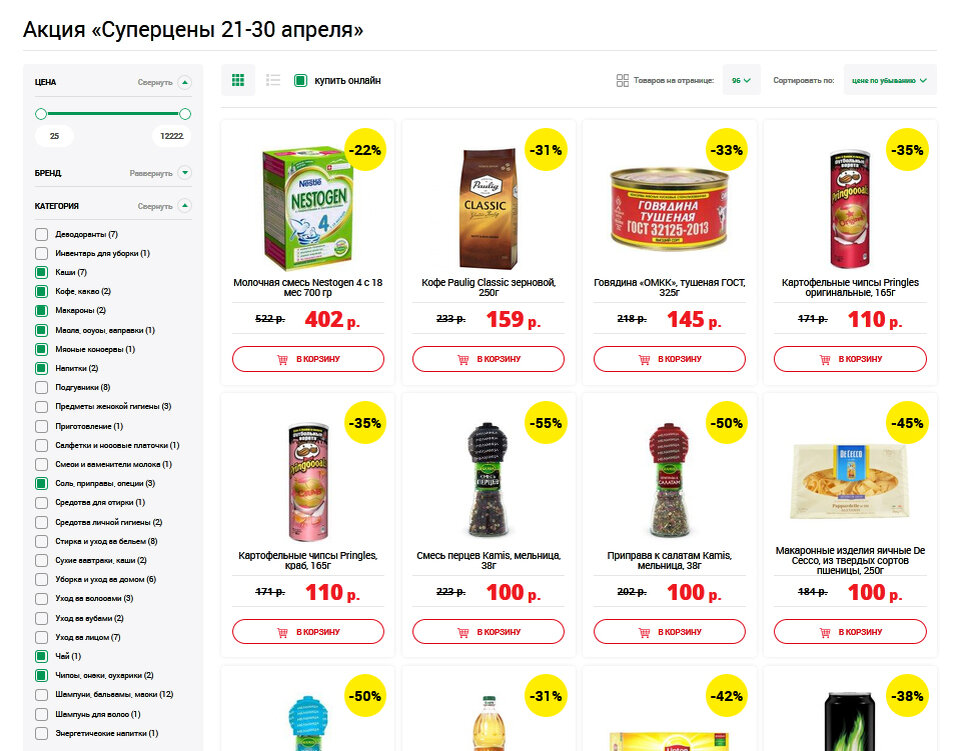Open Pringles original chips product image
The image size is (960, 751).
850,209
